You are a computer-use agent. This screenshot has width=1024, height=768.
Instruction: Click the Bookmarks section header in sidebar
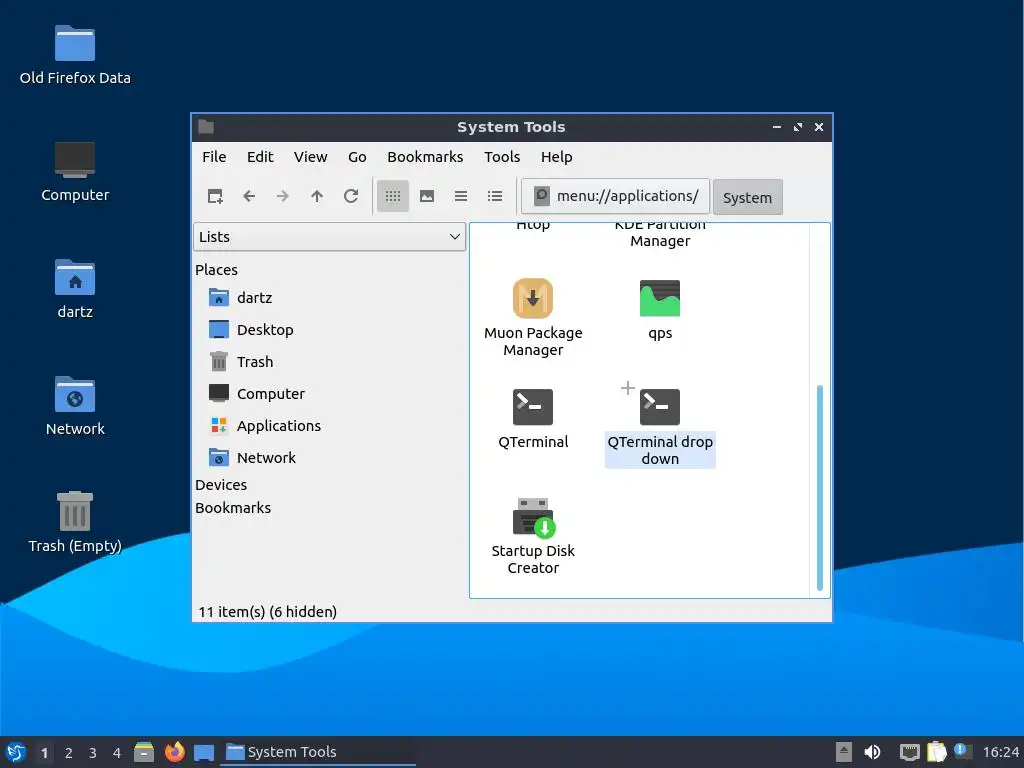(232, 507)
